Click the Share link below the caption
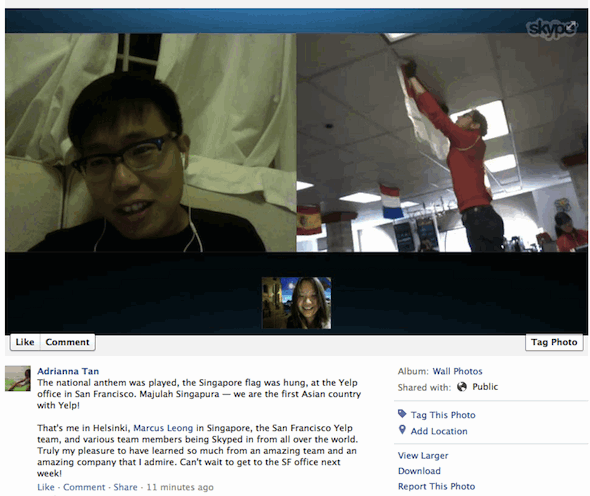 pyautogui.click(x=125, y=487)
